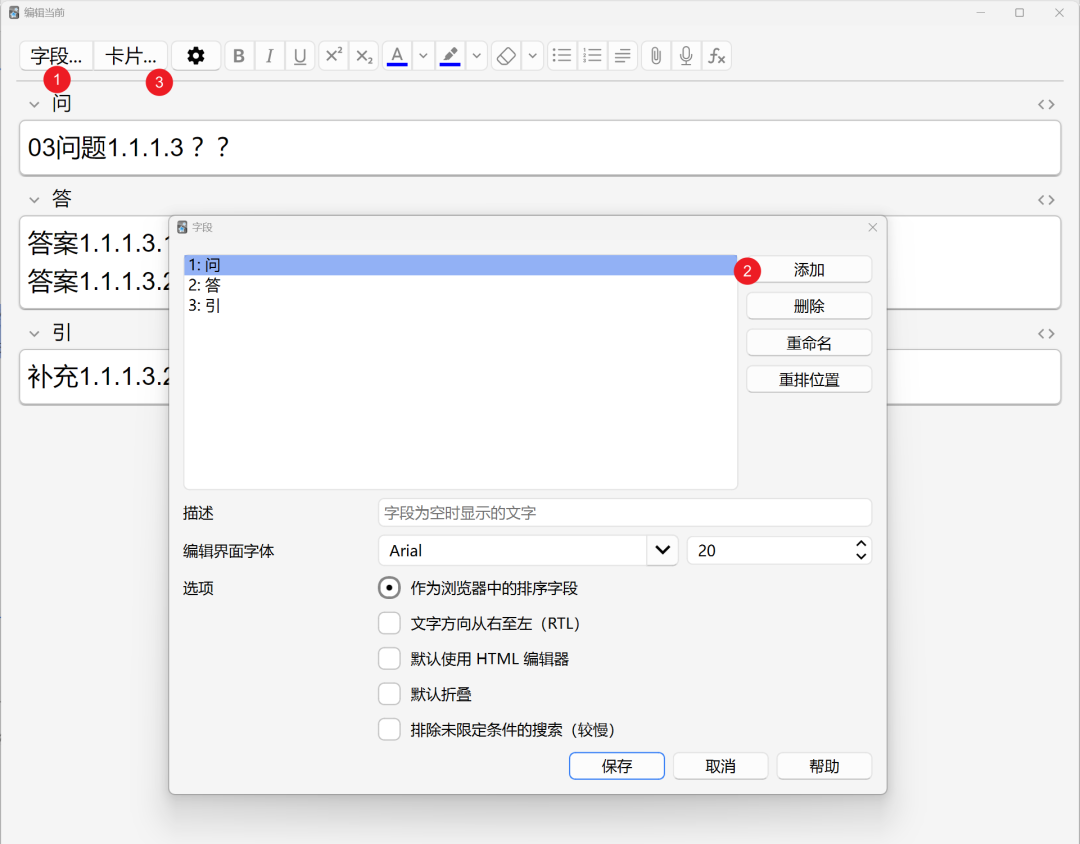Click the eraser remove-formatting icon

(x=506, y=56)
